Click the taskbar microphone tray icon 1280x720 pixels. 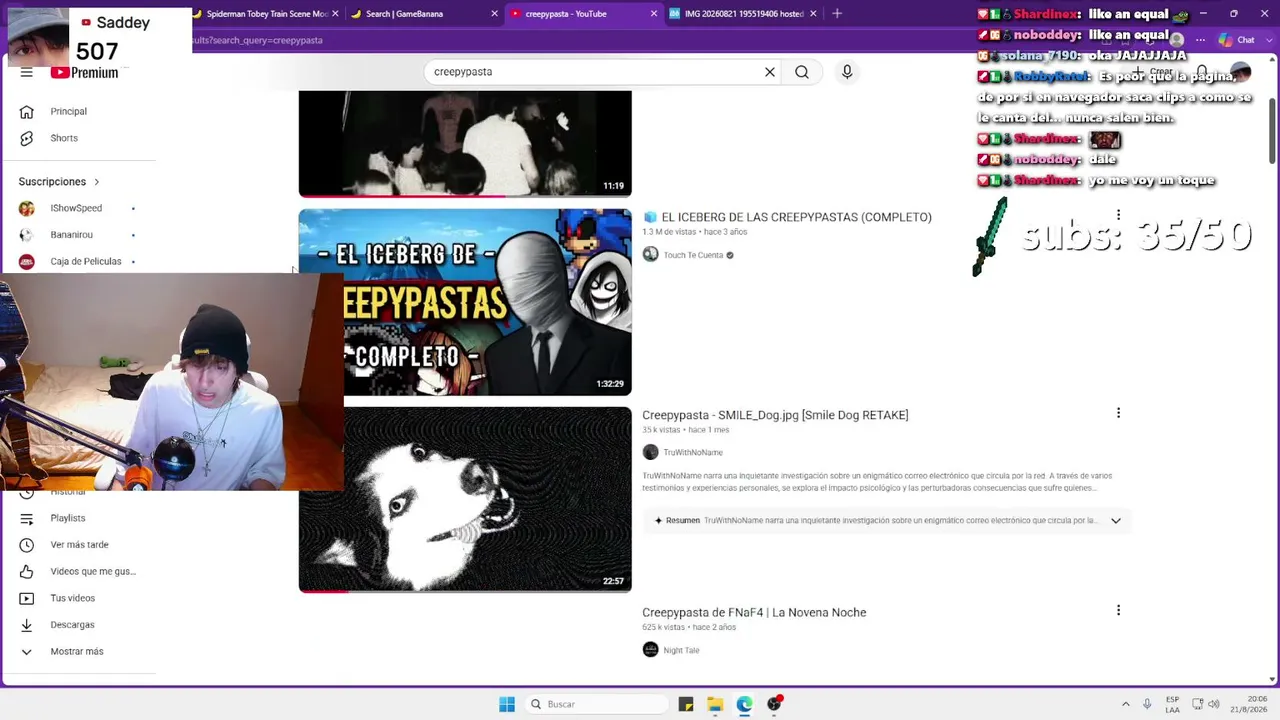point(1147,704)
